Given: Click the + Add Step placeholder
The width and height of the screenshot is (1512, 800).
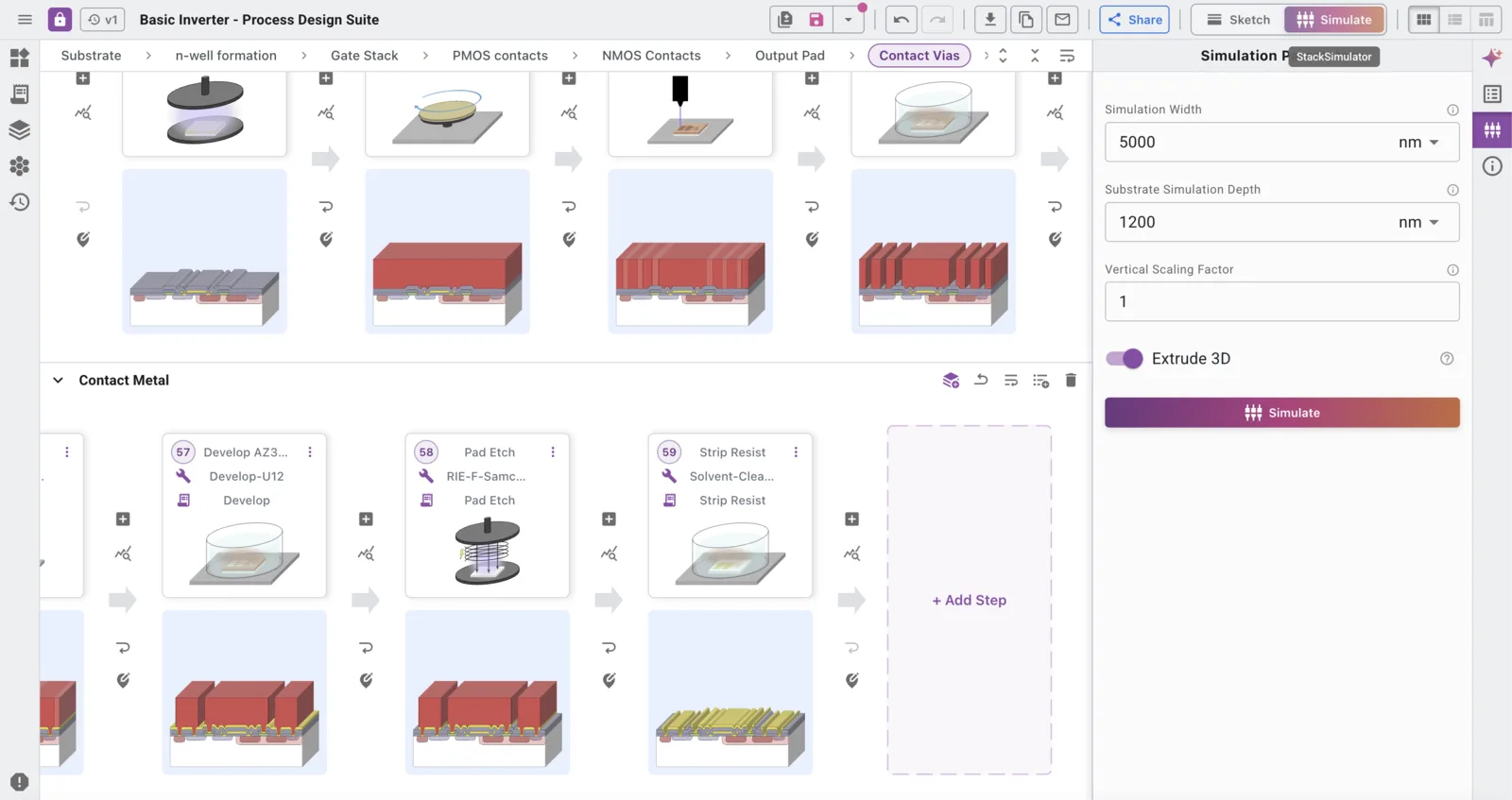Looking at the screenshot, I should (970, 600).
